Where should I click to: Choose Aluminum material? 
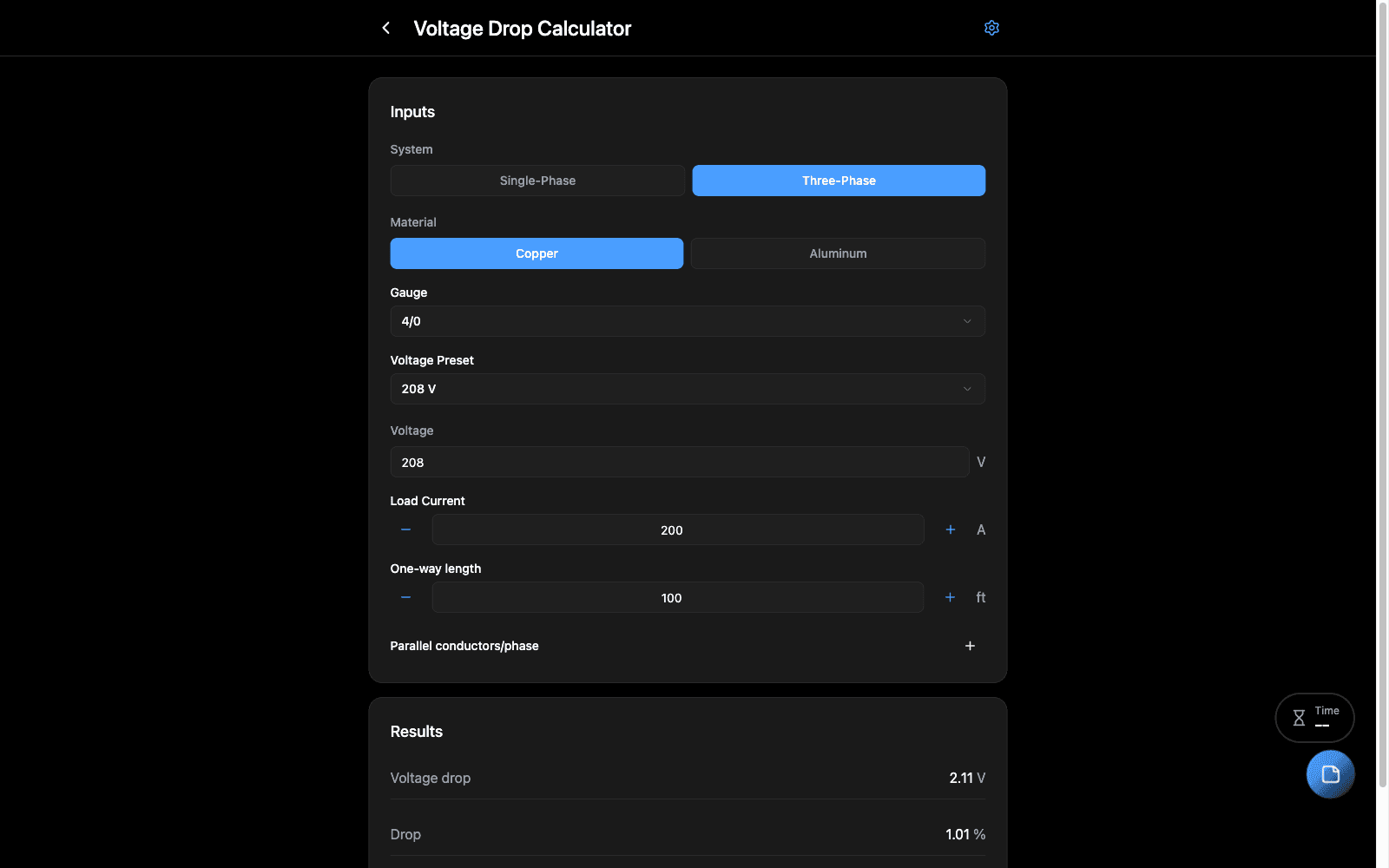838,253
